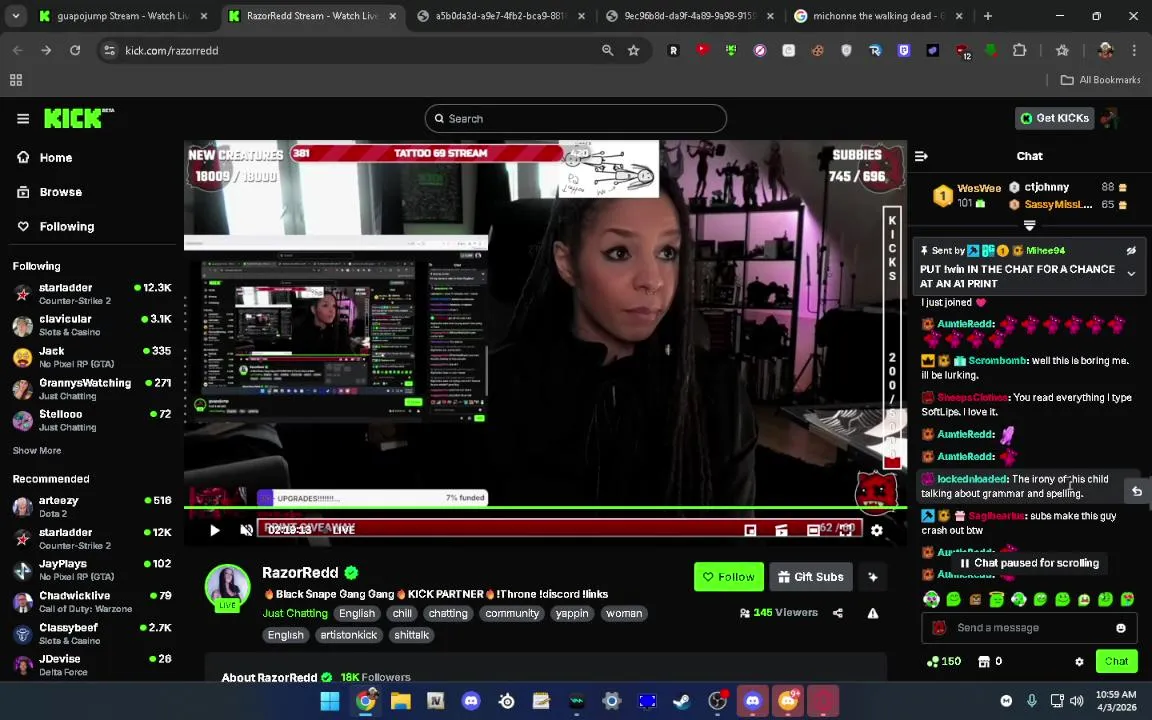Send message with the green Chat button

pos(1116,661)
